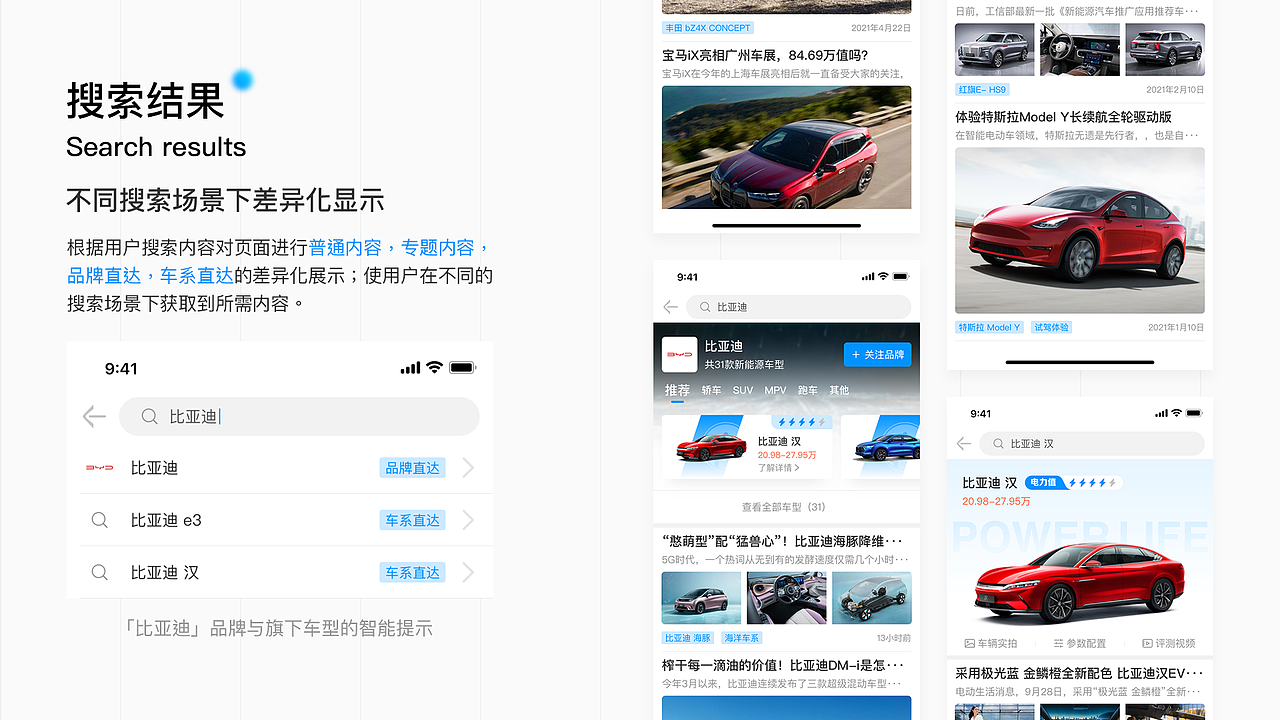The width and height of the screenshot is (1280, 720).
Task: Select the 推荐 tab
Action: (x=677, y=390)
